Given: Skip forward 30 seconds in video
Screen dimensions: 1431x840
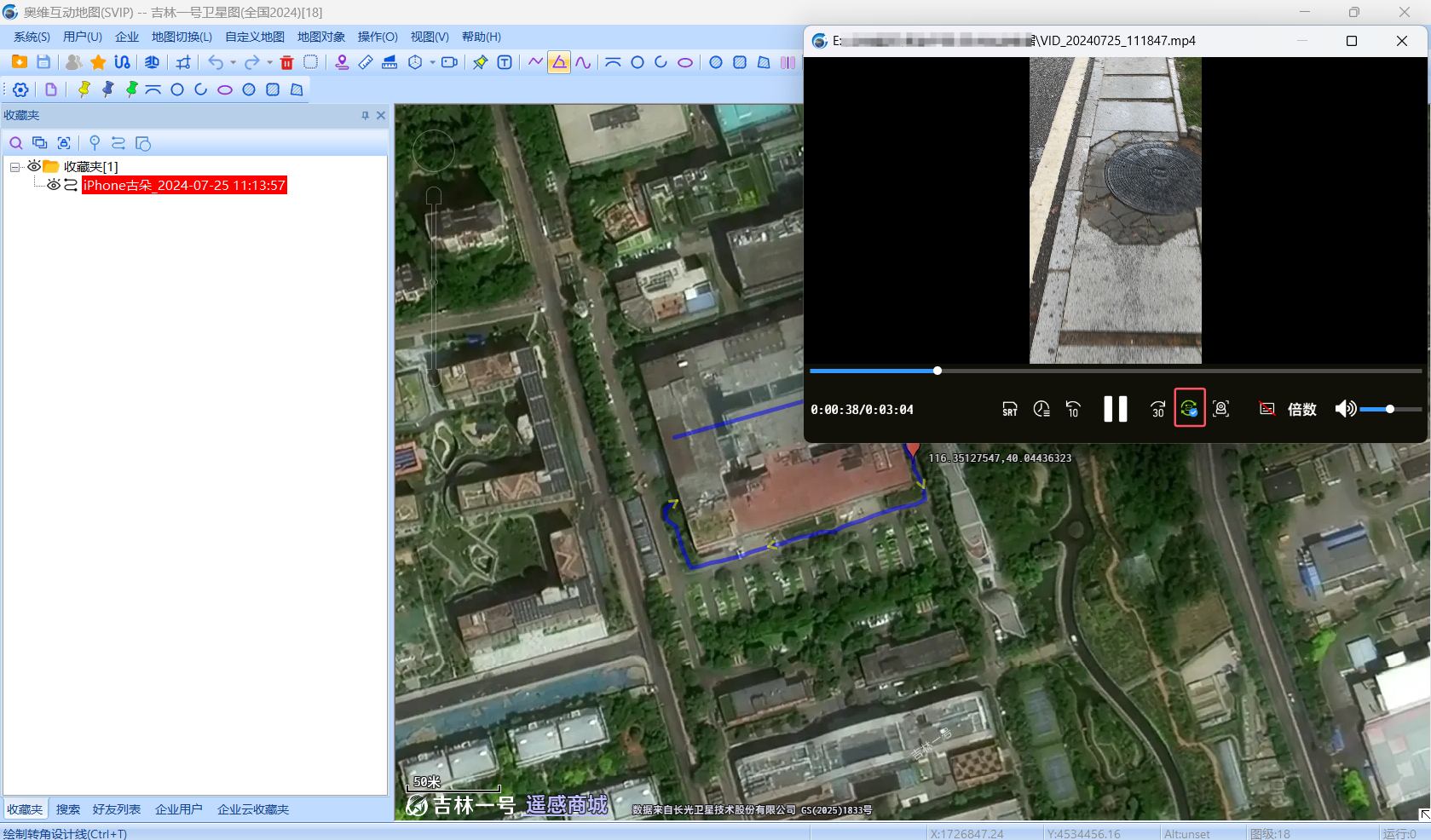Looking at the screenshot, I should tap(1157, 409).
